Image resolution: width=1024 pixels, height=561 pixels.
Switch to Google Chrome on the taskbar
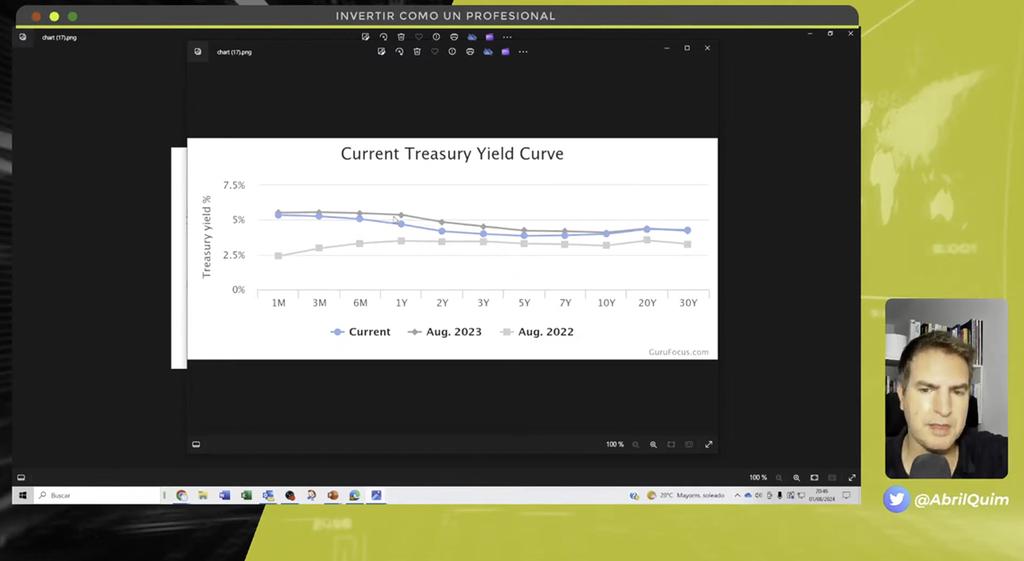[x=181, y=495]
